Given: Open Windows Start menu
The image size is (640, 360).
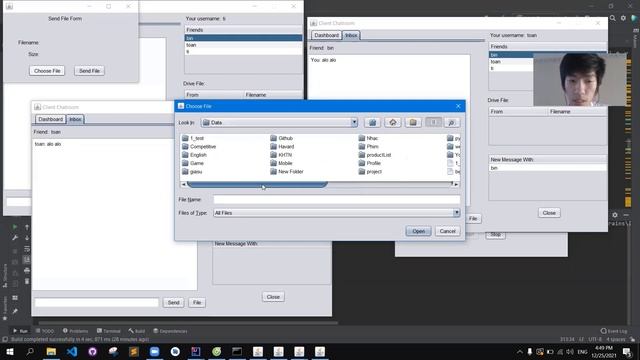Looking at the screenshot, I should tap(9, 351).
